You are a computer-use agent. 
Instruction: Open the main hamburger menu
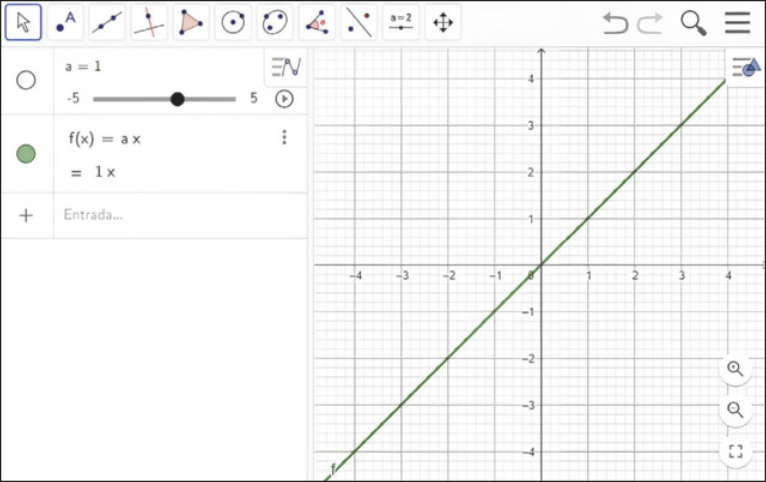(738, 22)
